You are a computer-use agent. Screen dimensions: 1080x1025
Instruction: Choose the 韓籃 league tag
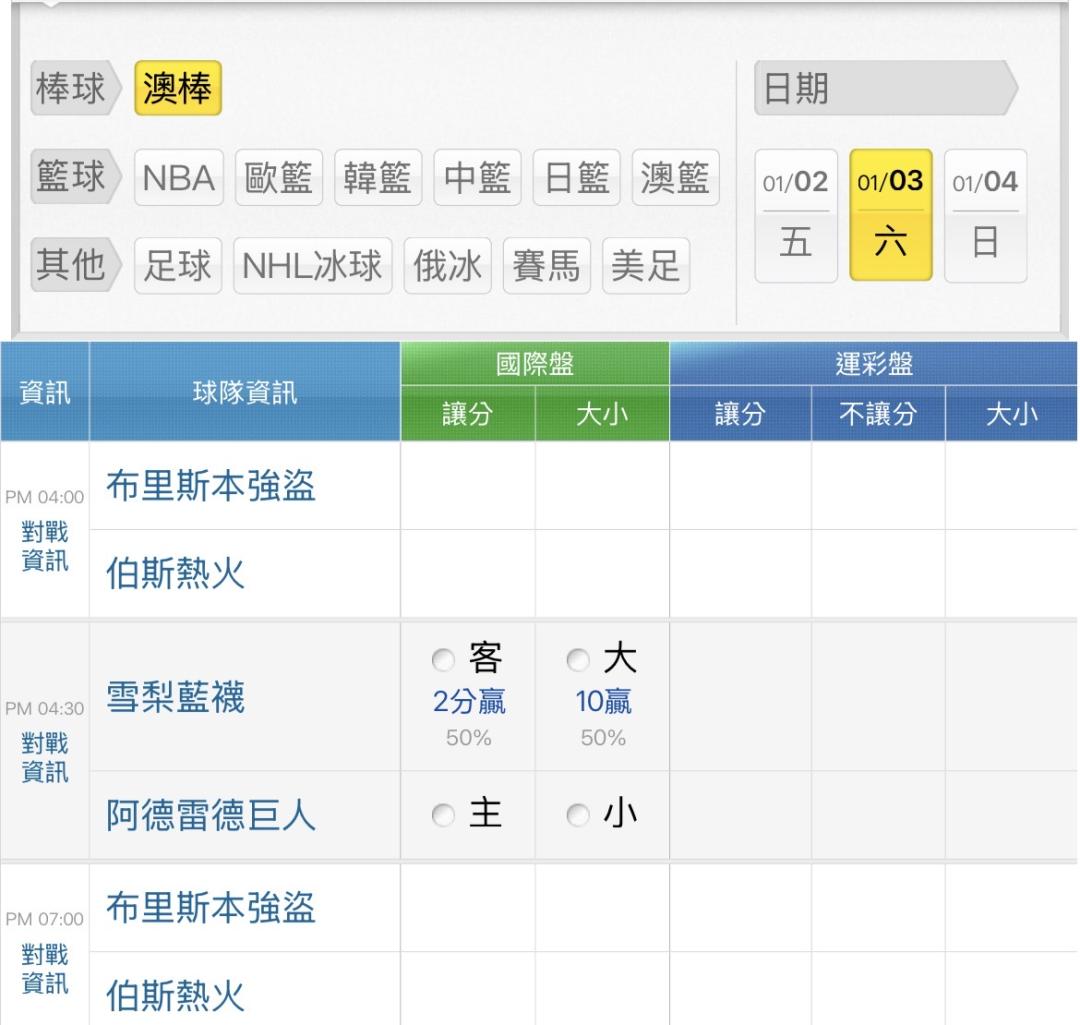click(x=378, y=178)
